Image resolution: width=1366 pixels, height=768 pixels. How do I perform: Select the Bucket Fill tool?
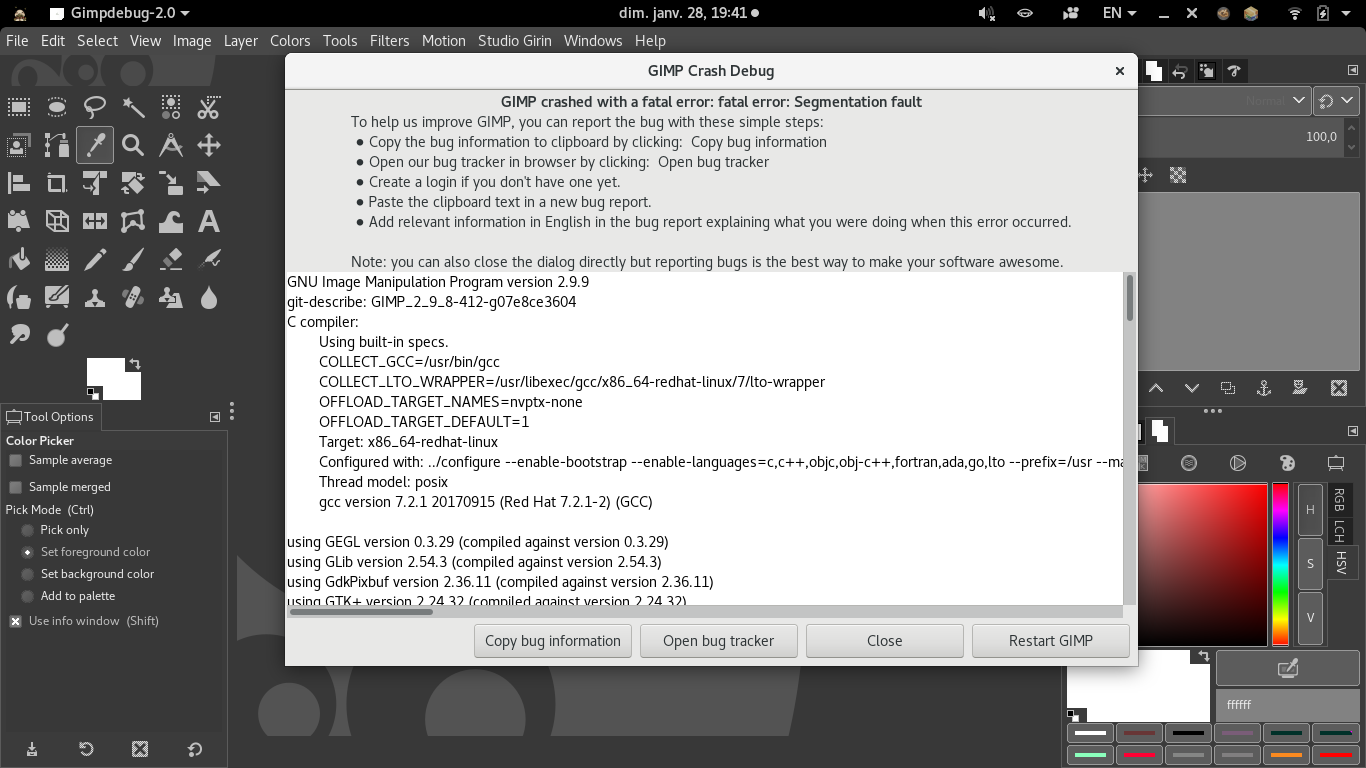coord(19,259)
